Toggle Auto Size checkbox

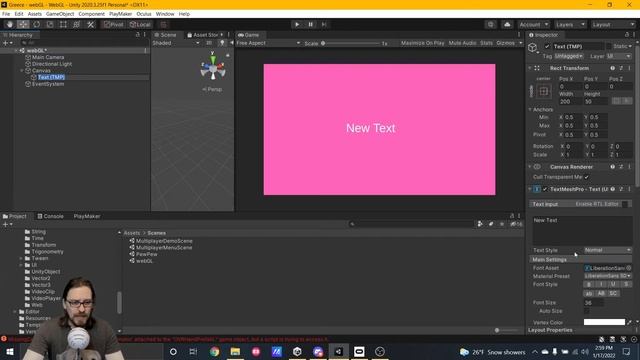[x=587, y=311]
